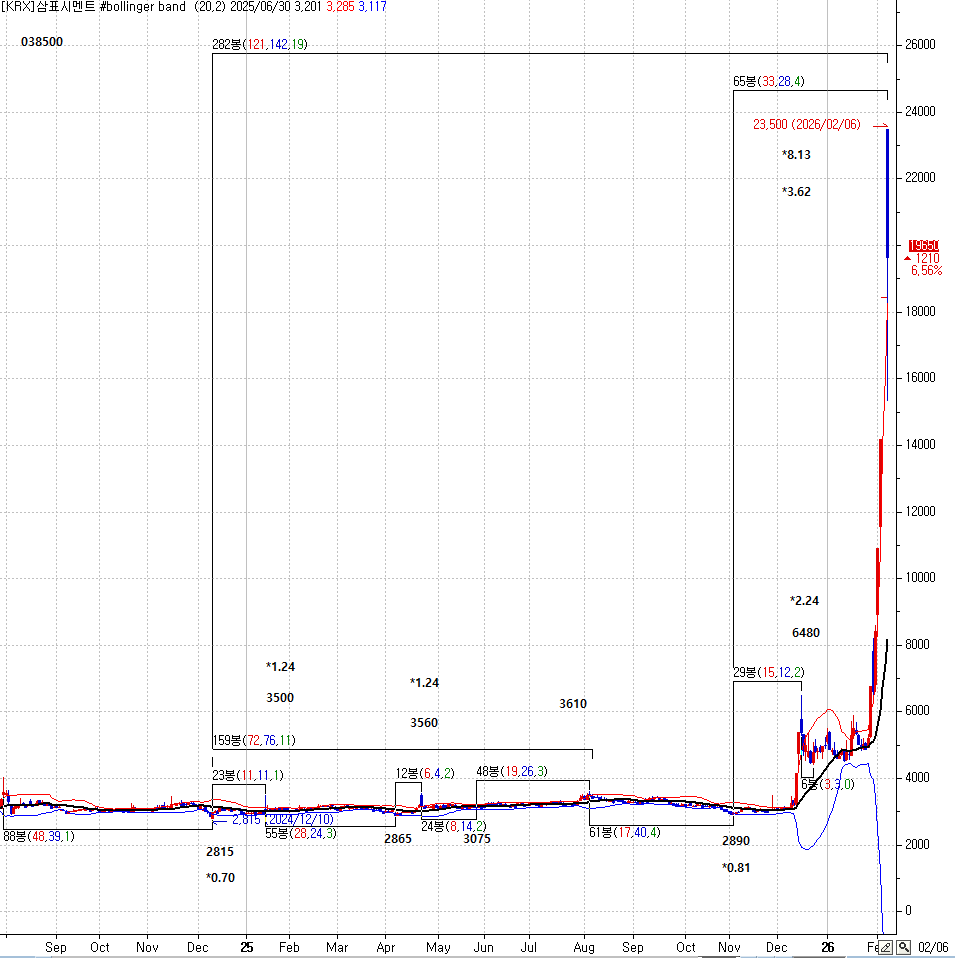Click the 88봉 range label at left
Viewport: 955px width, 958px height.
[39, 836]
